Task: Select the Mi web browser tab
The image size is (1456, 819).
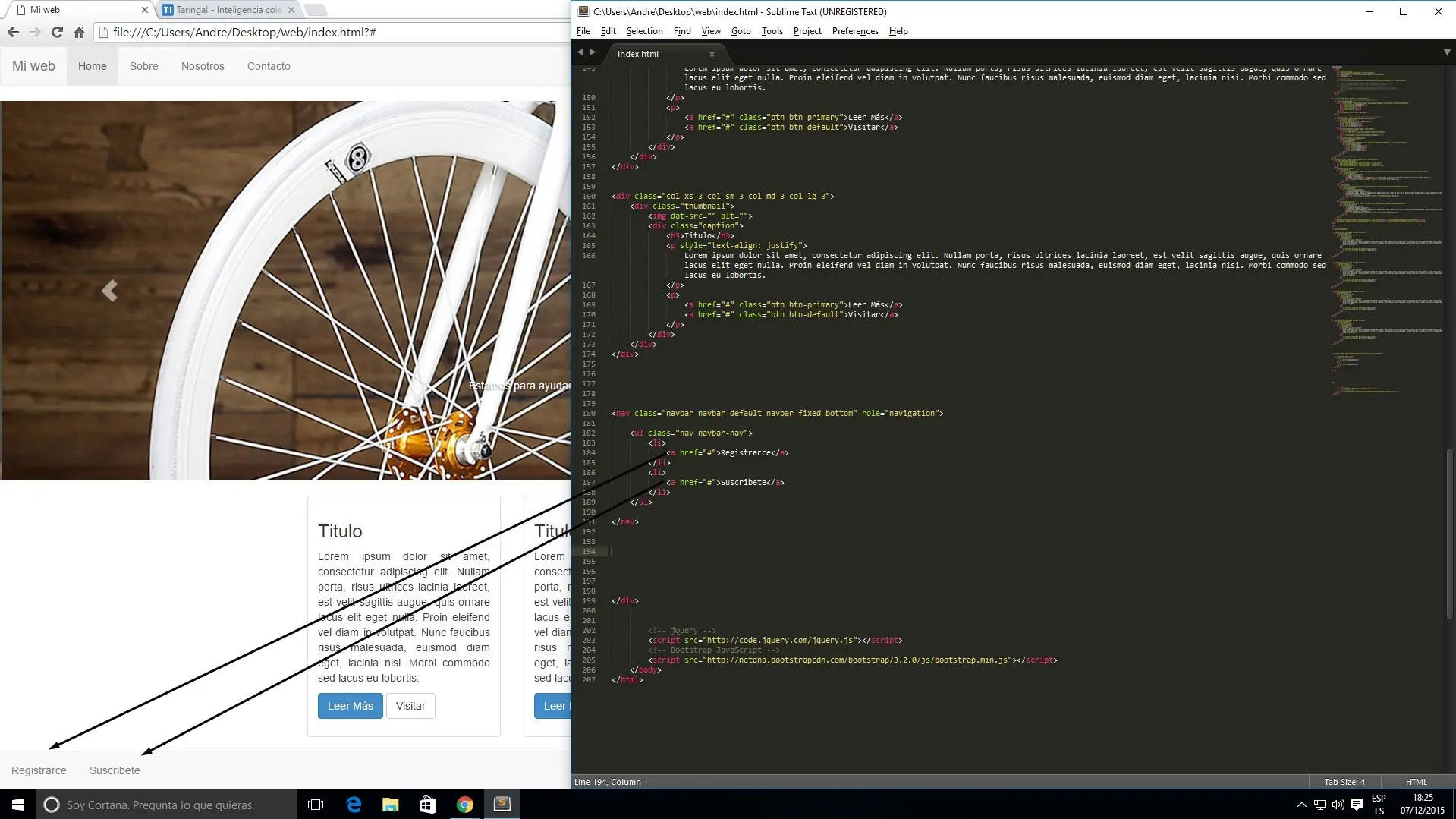Action: [80, 10]
